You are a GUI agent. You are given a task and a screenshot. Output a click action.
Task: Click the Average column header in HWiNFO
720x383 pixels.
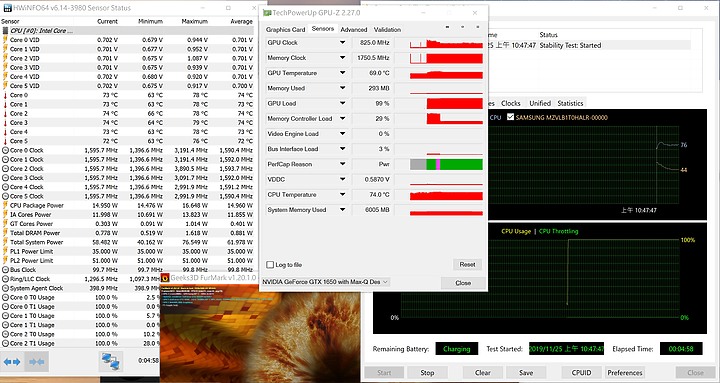tap(241, 21)
